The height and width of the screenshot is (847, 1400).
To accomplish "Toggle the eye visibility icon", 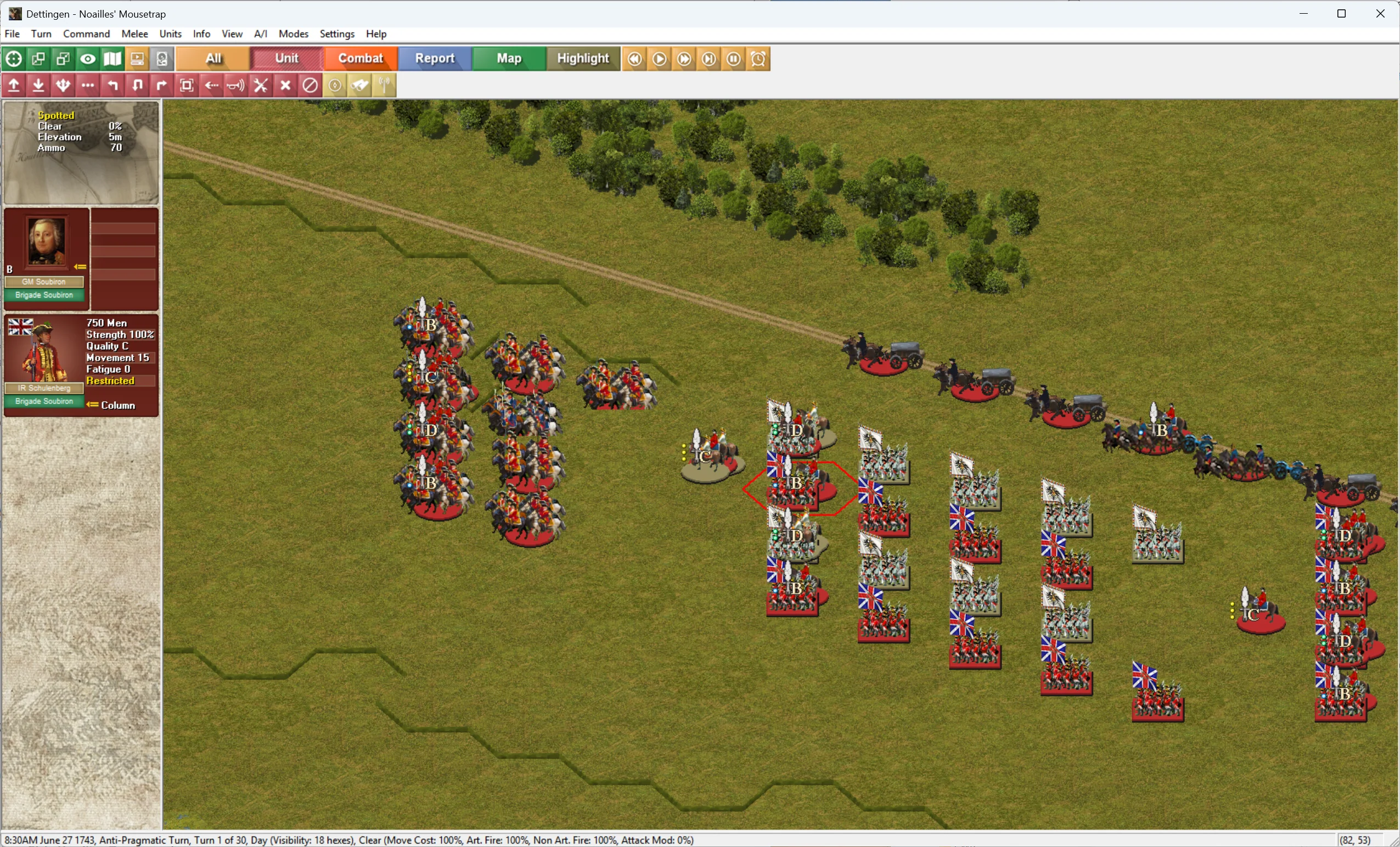I will click(x=87, y=59).
